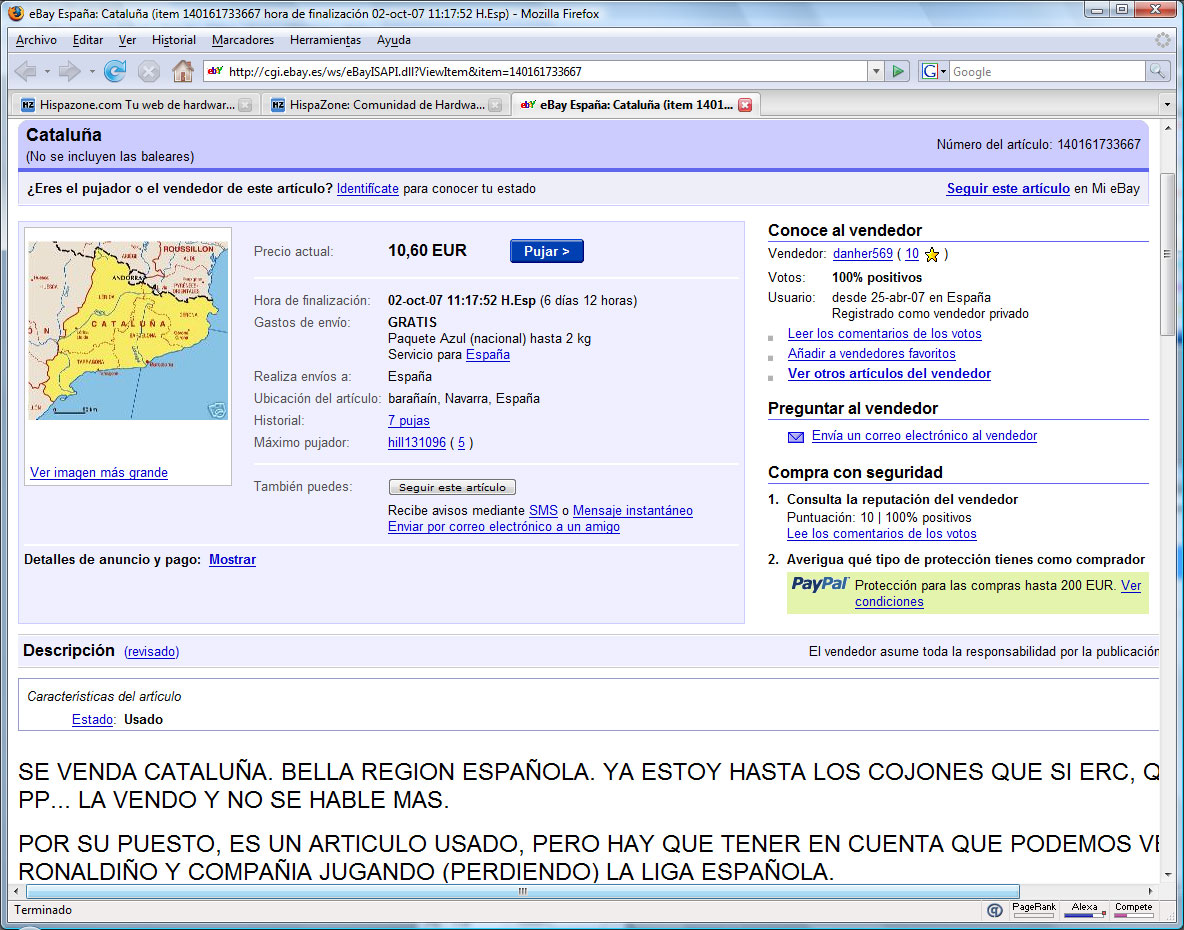Open seller profile danher569
Viewport: 1184px width, 930px height.
click(862, 254)
